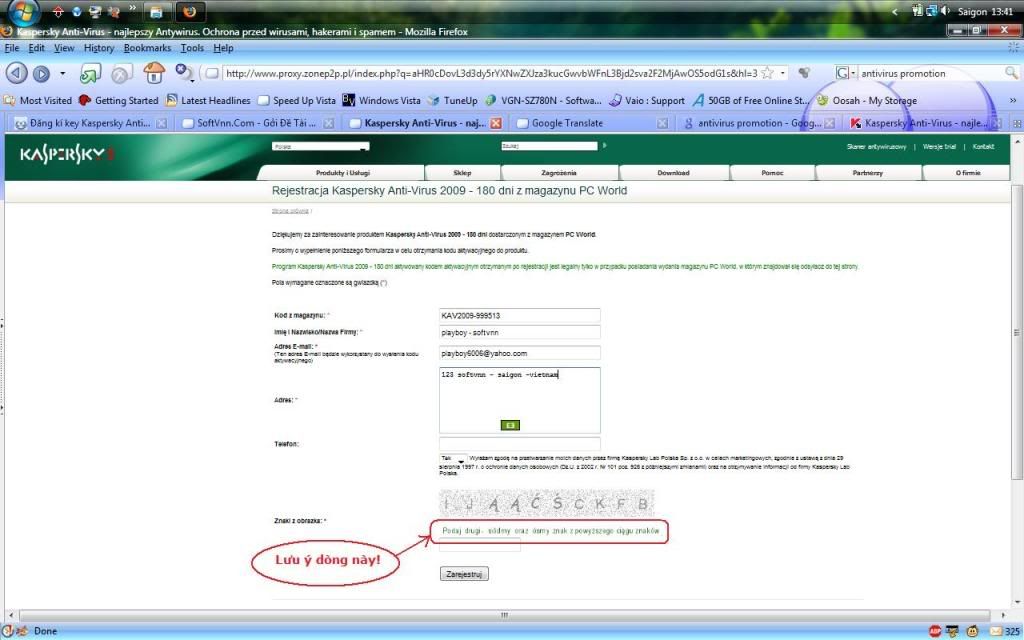Open the Windows Start orb
The height and width of the screenshot is (640, 1024).
pyautogui.click(x=24, y=12)
